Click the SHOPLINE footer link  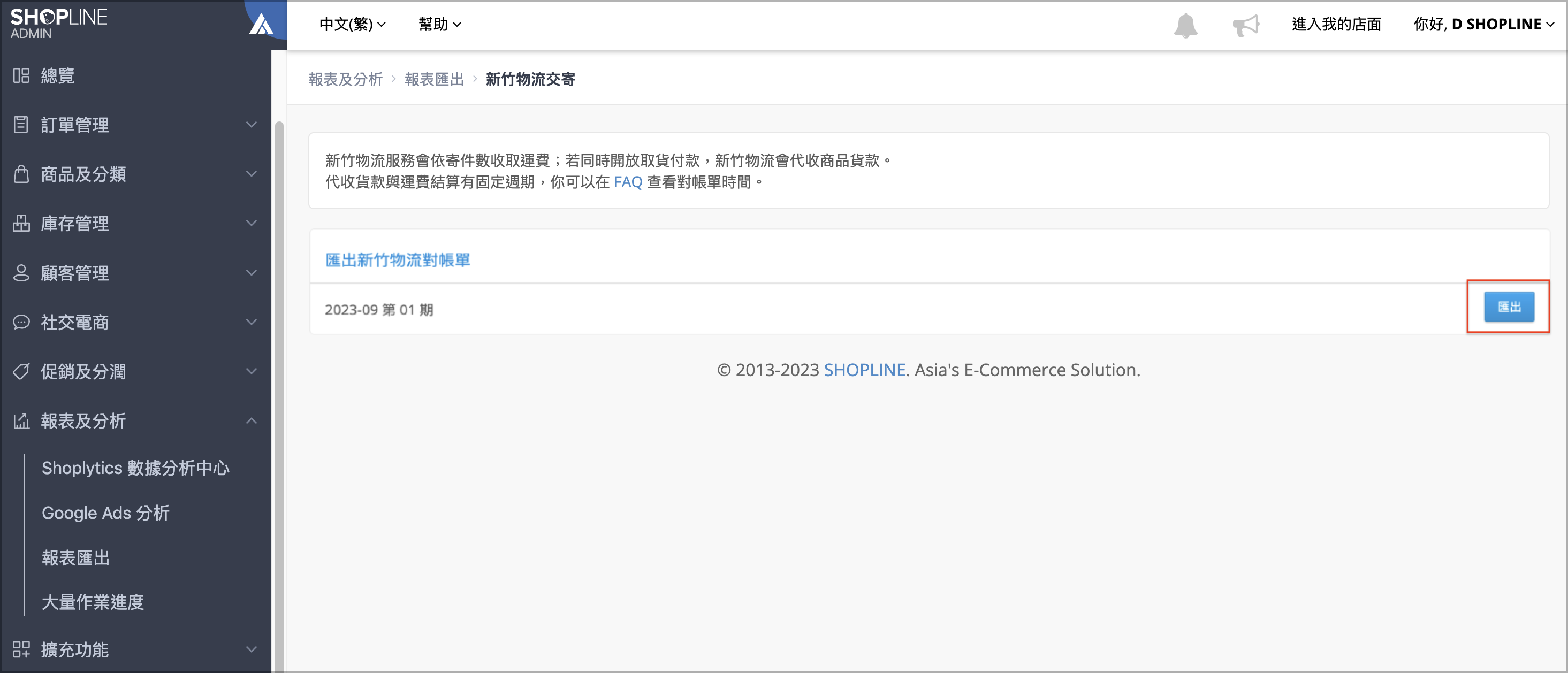point(864,370)
